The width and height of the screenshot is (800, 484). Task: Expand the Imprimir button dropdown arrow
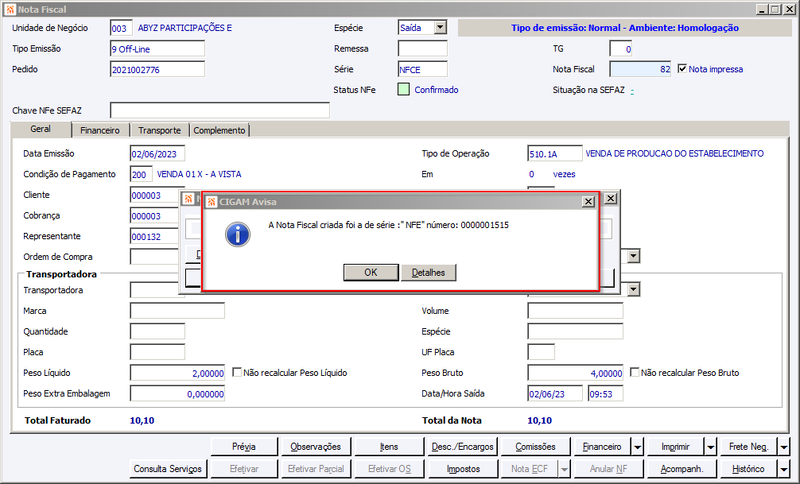click(x=711, y=447)
